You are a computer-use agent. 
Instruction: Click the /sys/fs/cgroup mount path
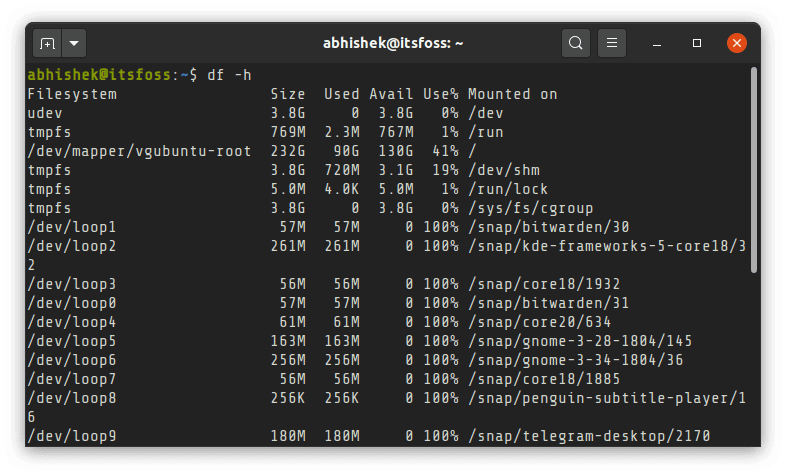tap(528, 208)
